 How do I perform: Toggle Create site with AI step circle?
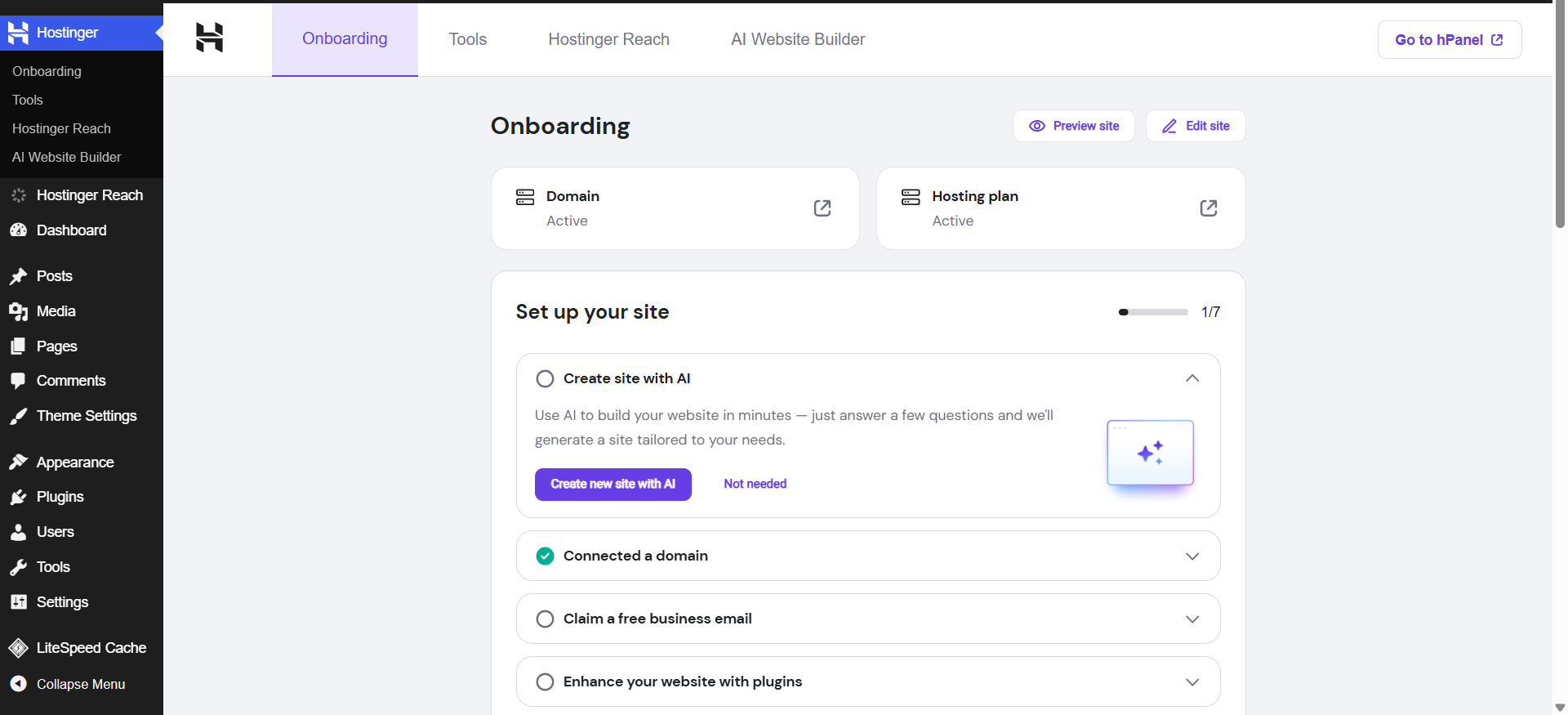point(545,379)
